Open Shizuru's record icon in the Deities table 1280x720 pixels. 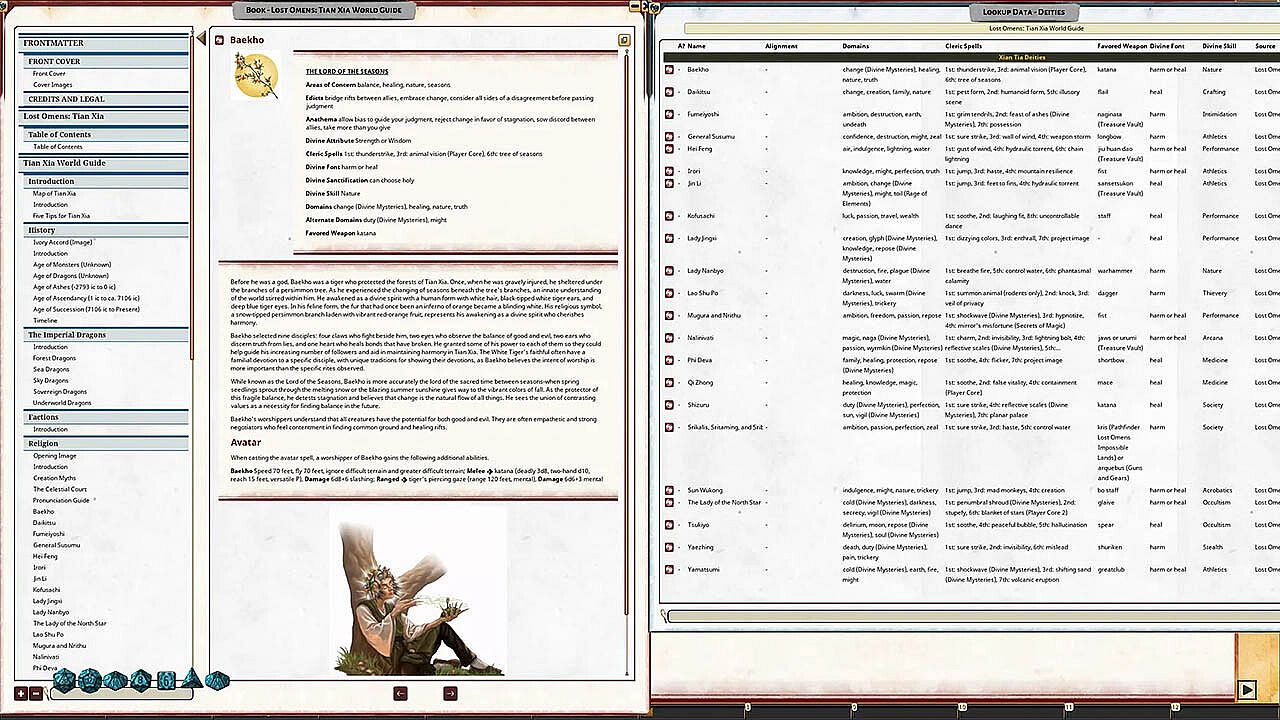(x=669, y=405)
